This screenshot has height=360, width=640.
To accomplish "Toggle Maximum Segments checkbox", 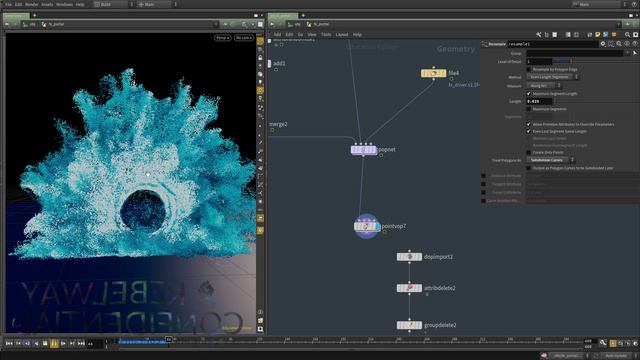I will [529, 109].
